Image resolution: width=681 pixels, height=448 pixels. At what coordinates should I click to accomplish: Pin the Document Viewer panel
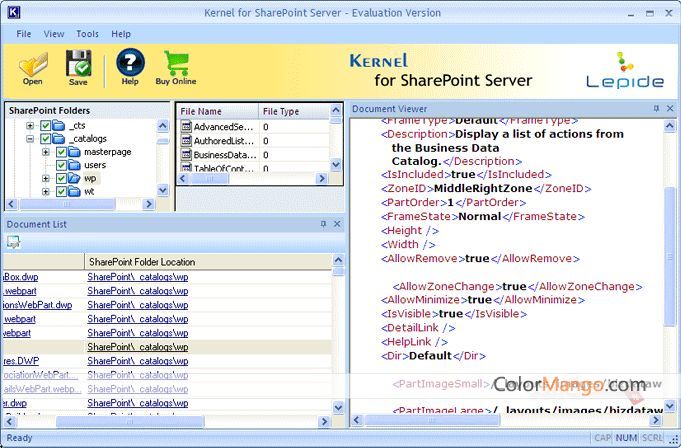(x=656, y=109)
